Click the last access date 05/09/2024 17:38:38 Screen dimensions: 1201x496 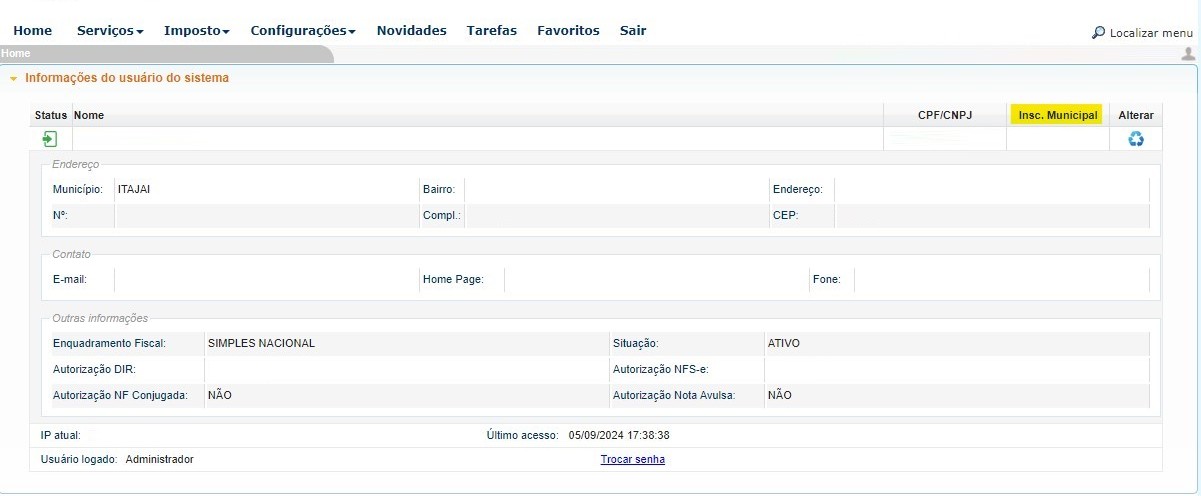pyautogui.click(x=619, y=436)
